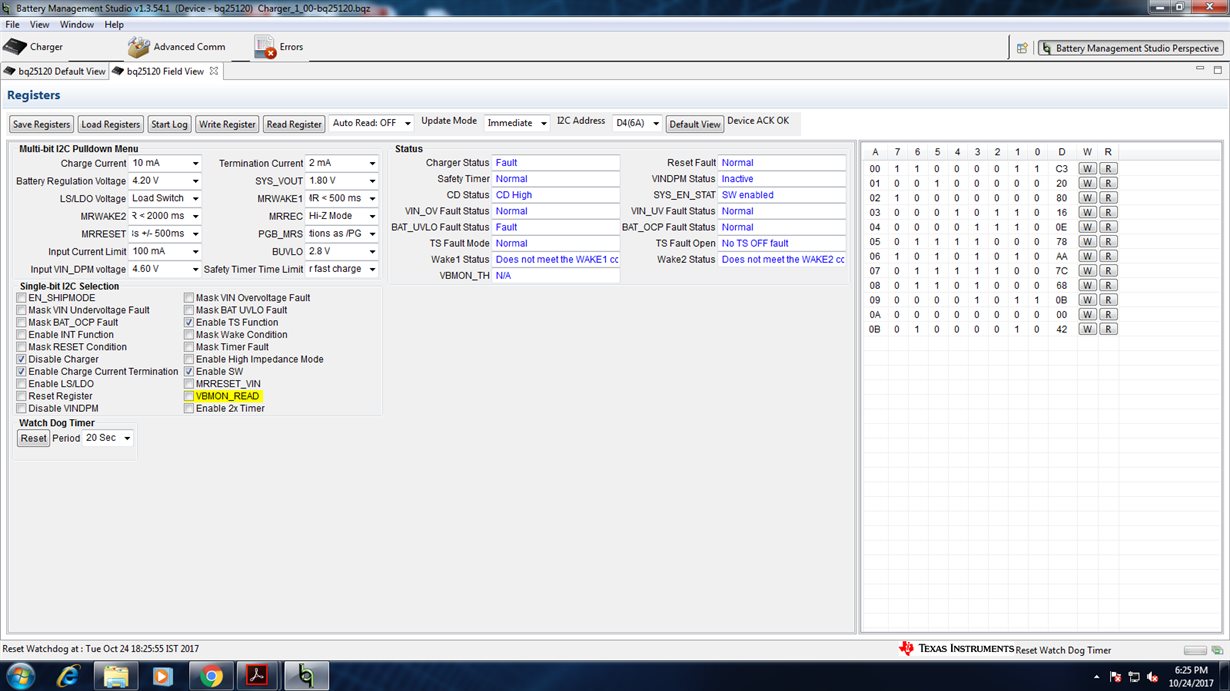The width and height of the screenshot is (1230, 691).
Task: Uncheck Disable Charger checkbox
Action: (x=21, y=359)
